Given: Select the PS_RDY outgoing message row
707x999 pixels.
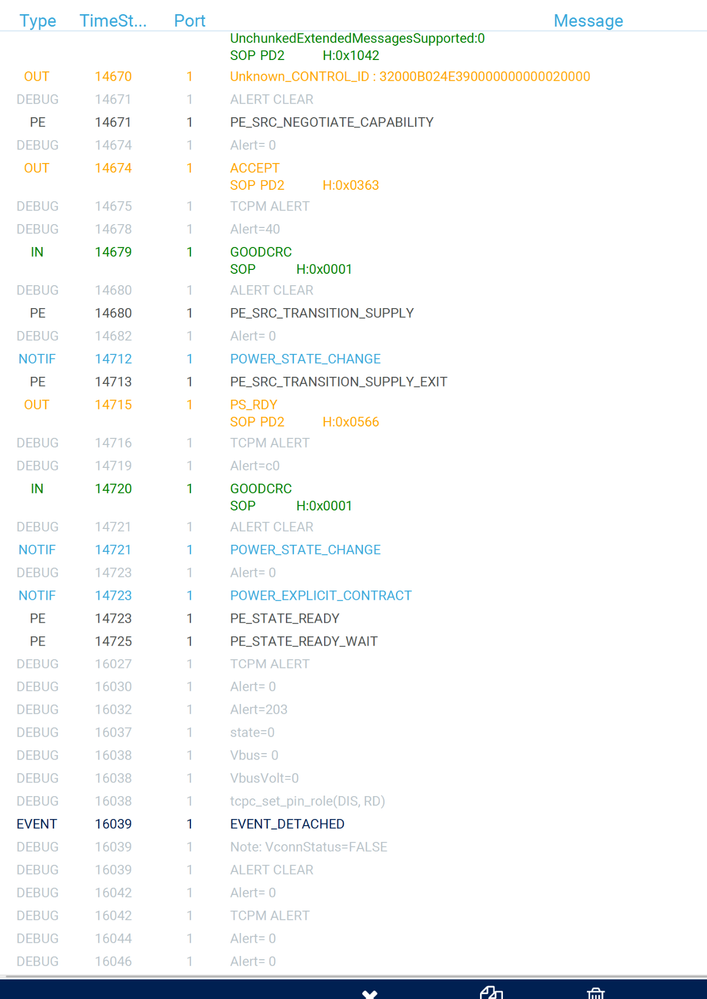Looking at the screenshot, I should 354,413.
